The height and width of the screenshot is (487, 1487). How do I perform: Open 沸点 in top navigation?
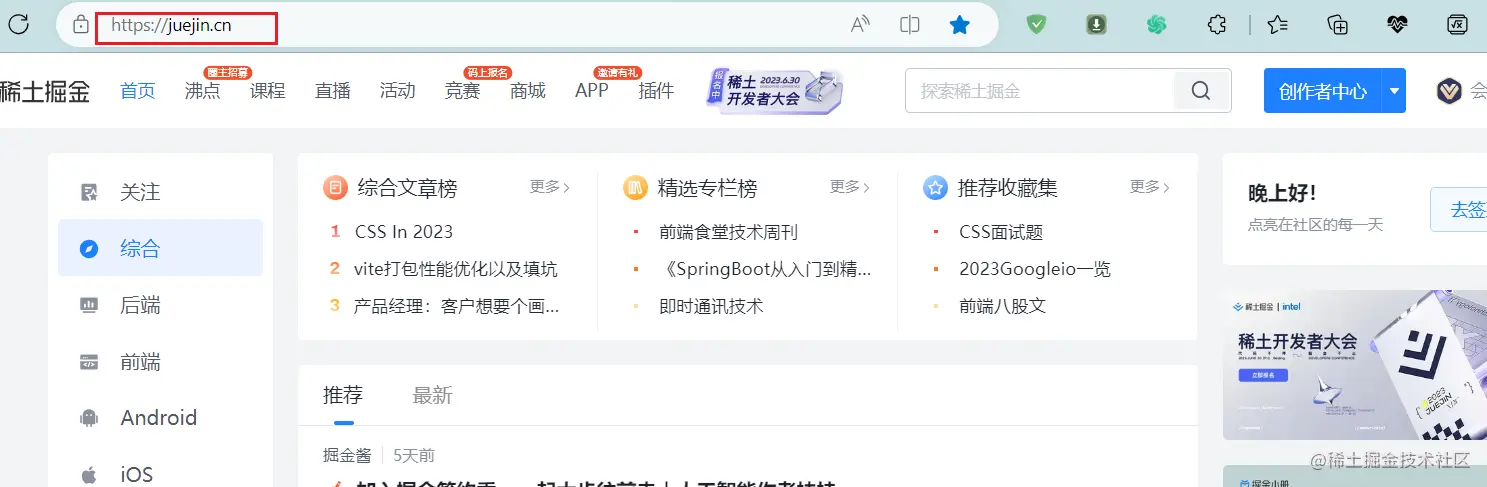[203, 91]
